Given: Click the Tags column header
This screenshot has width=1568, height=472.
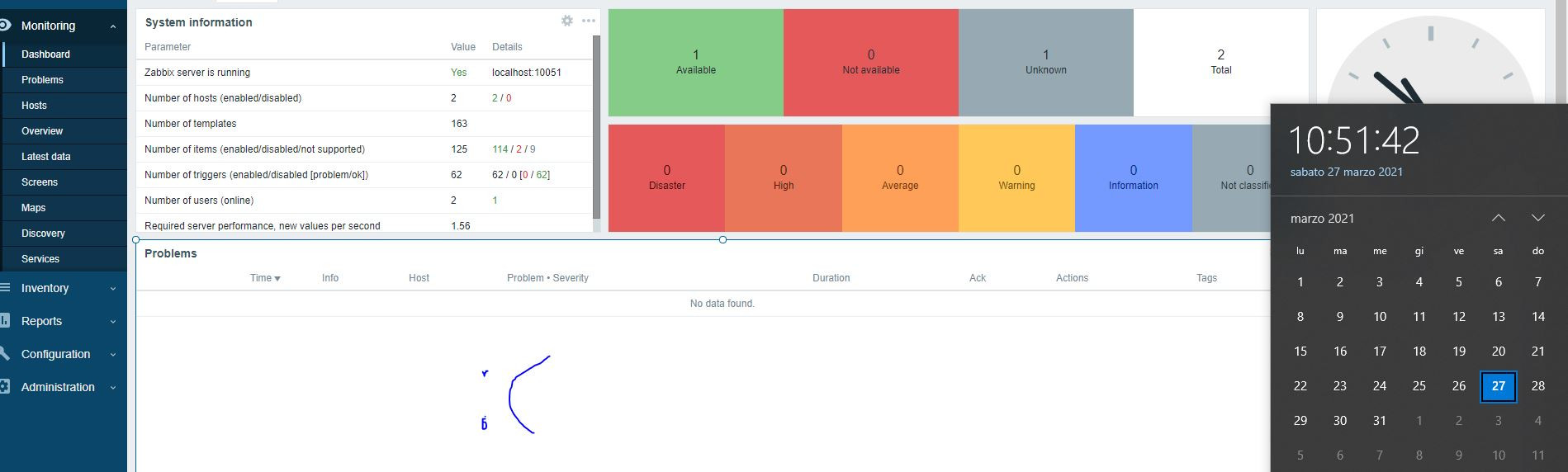Looking at the screenshot, I should tap(1206, 278).
